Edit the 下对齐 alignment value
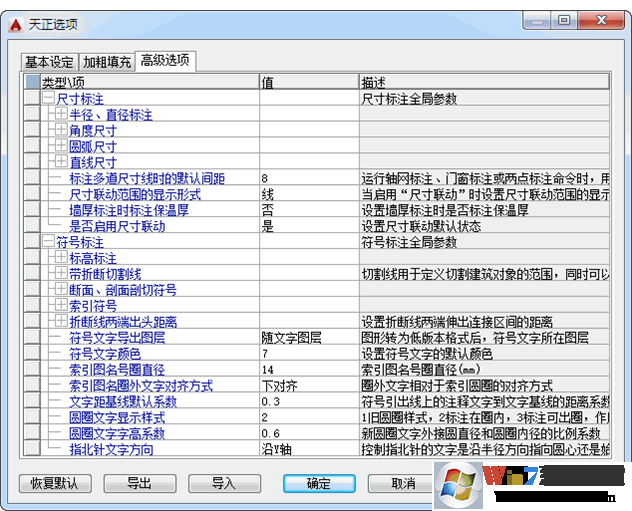The width and height of the screenshot is (632, 511). click(x=309, y=385)
